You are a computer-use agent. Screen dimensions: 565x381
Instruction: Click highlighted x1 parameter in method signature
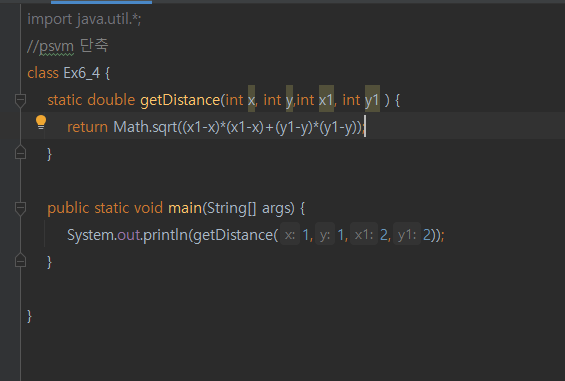[x=326, y=99]
